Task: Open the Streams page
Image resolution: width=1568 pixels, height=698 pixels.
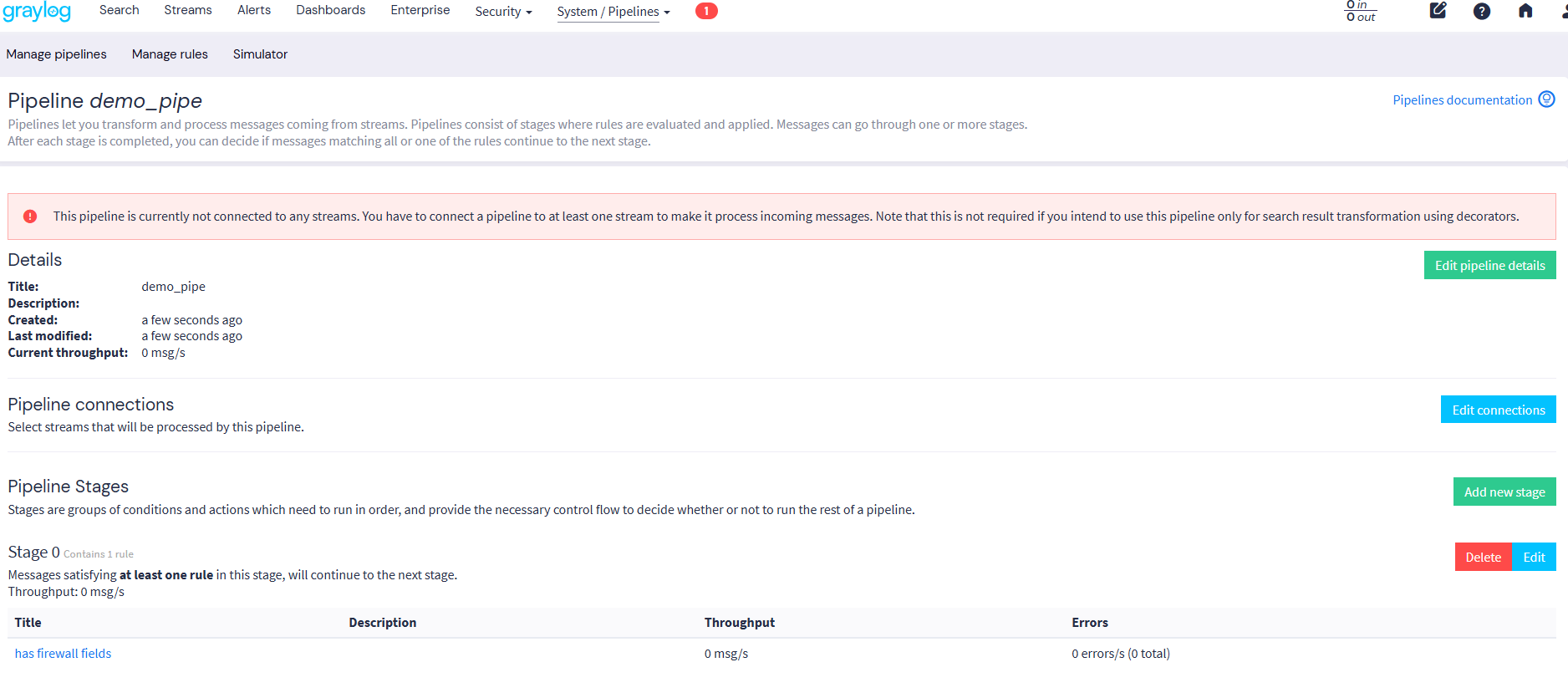Action: [x=188, y=10]
